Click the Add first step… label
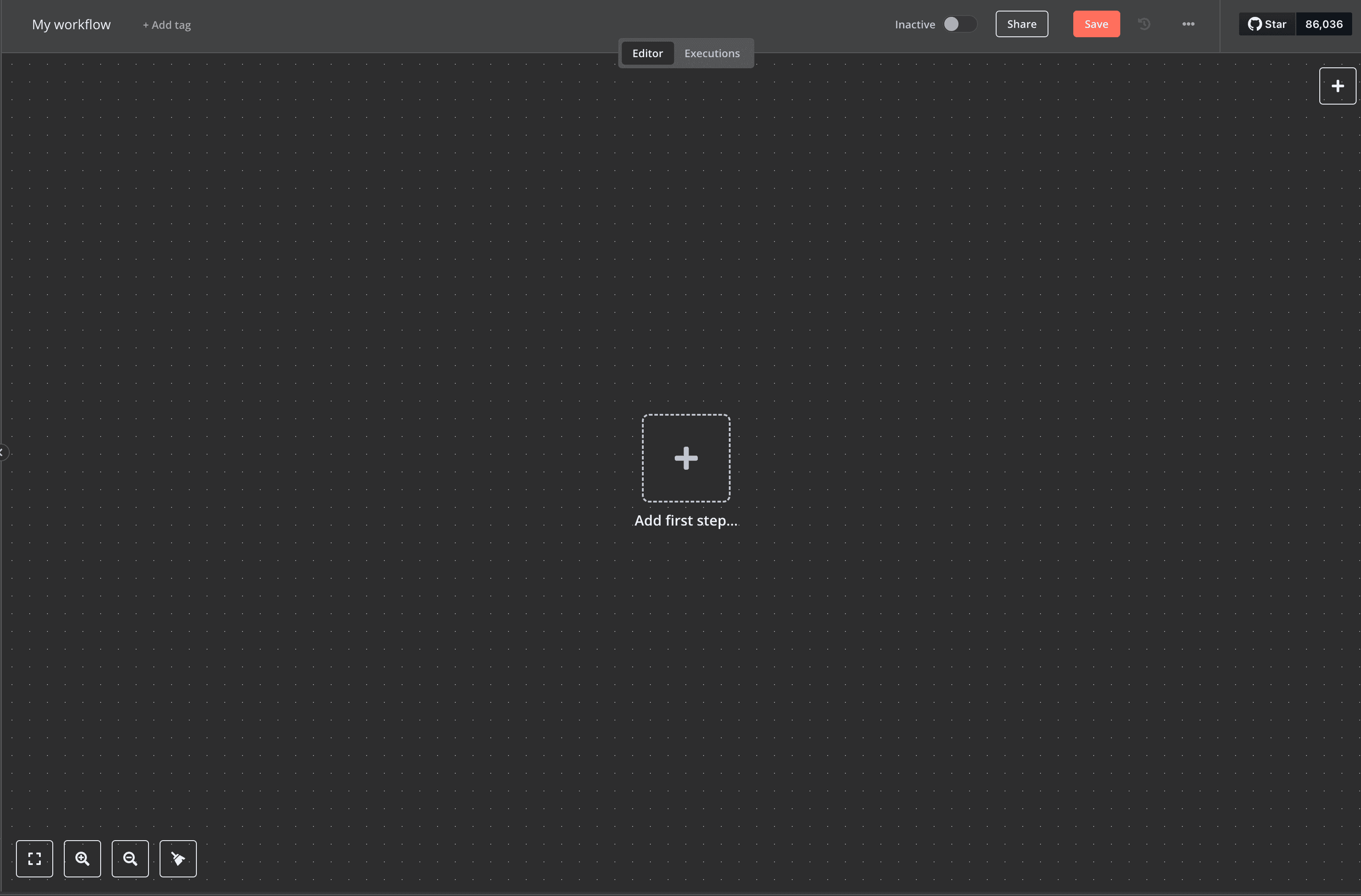The width and height of the screenshot is (1361, 896). (686, 521)
